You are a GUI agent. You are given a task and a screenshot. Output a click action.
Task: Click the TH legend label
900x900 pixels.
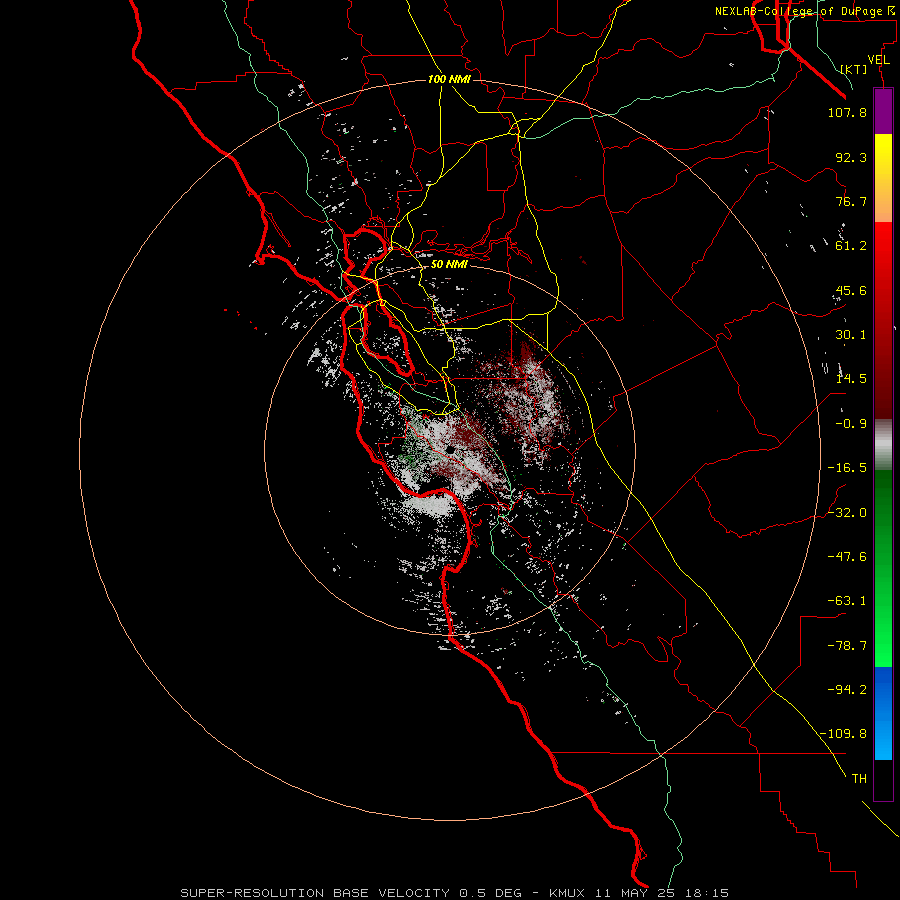pyautogui.click(x=859, y=779)
